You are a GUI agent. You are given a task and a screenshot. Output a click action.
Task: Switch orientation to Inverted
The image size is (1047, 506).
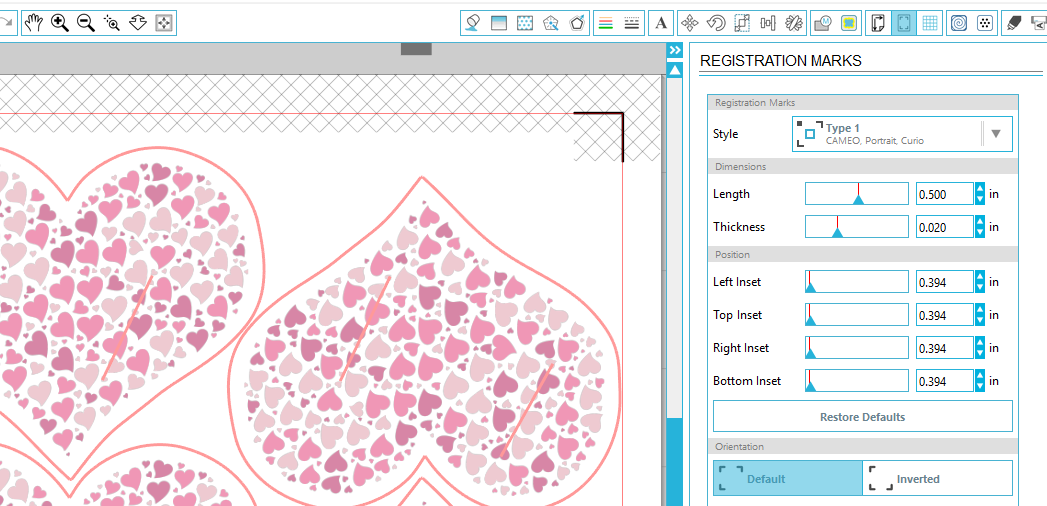937,478
